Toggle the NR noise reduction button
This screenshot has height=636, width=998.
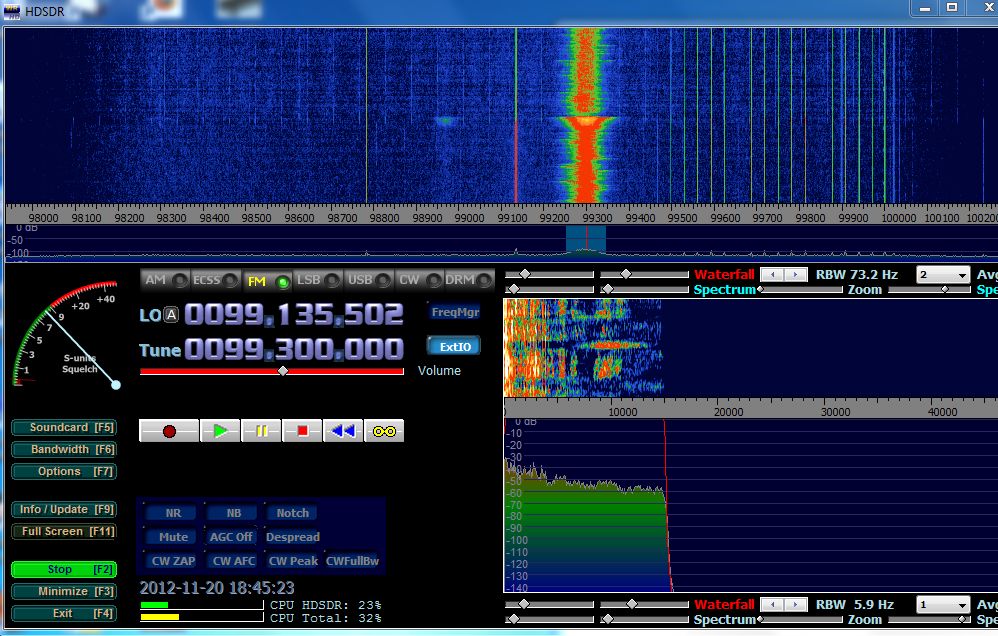pos(173,513)
